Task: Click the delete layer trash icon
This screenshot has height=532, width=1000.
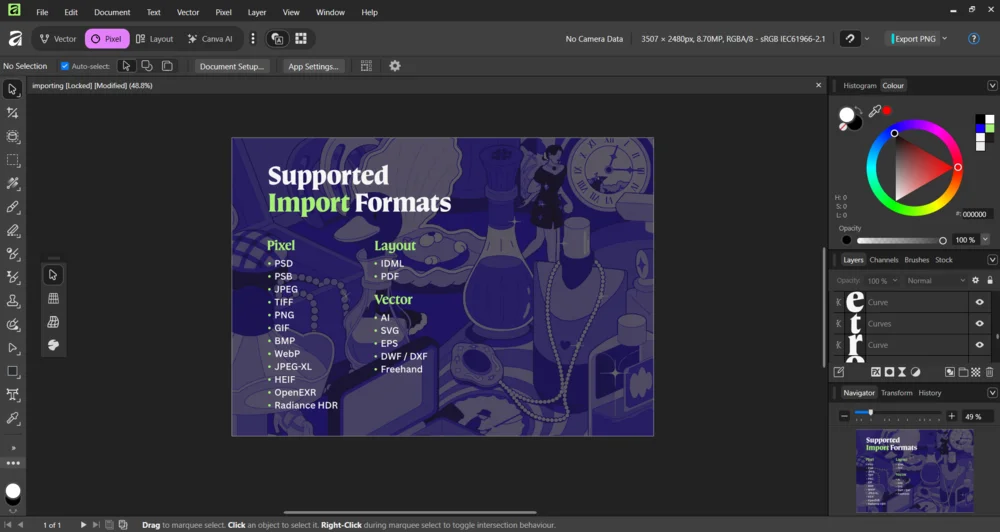Action: pos(990,372)
